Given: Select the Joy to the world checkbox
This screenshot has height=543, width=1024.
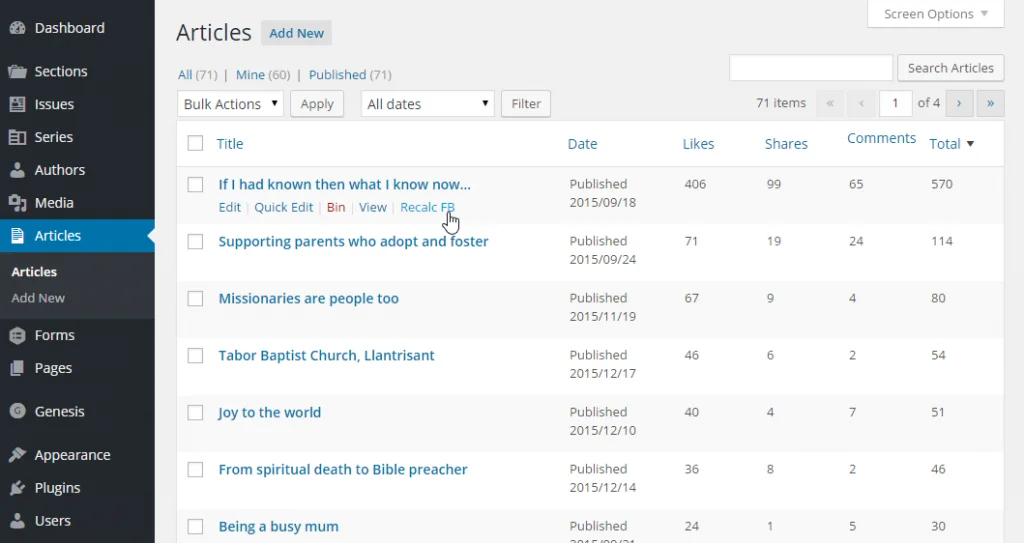Looking at the screenshot, I should pyautogui.click(x=196, y=413).
